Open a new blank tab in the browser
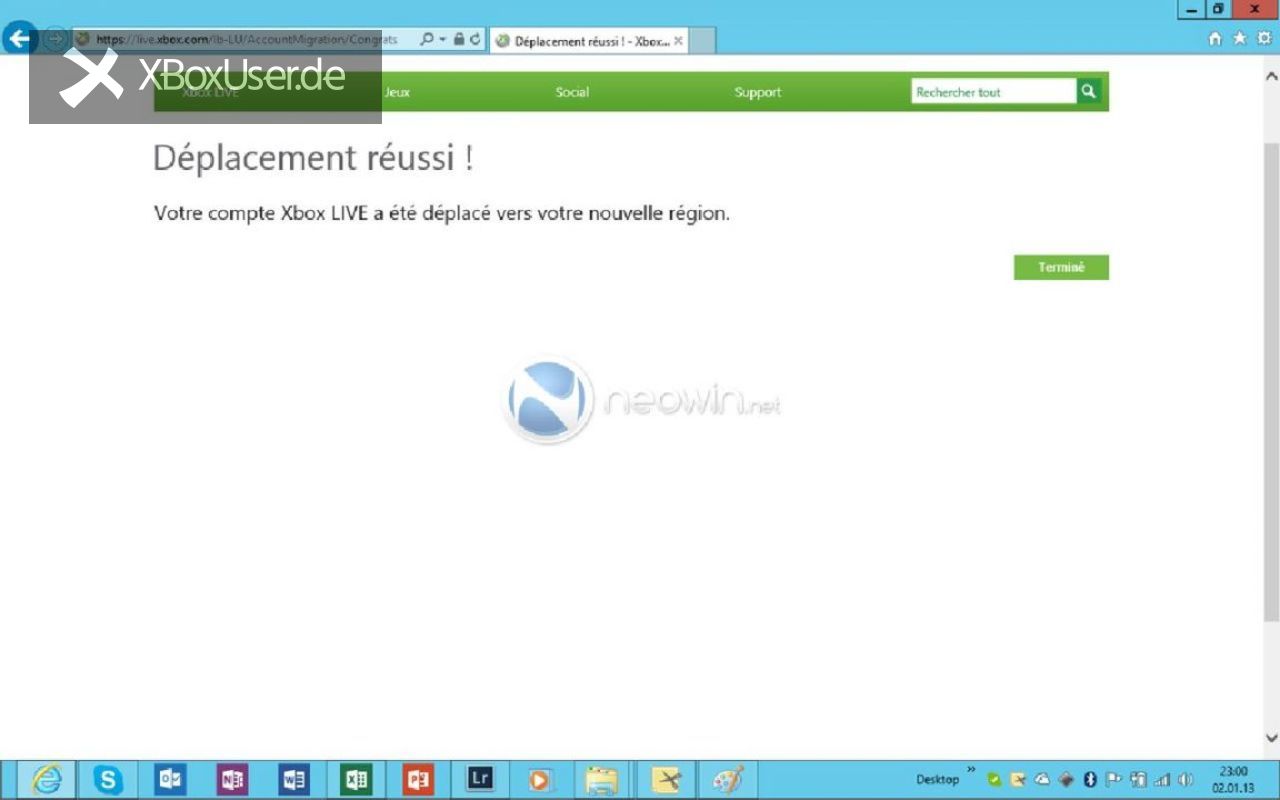The height and width of the screenshot is (800, 1280). (x=702, y=41)
